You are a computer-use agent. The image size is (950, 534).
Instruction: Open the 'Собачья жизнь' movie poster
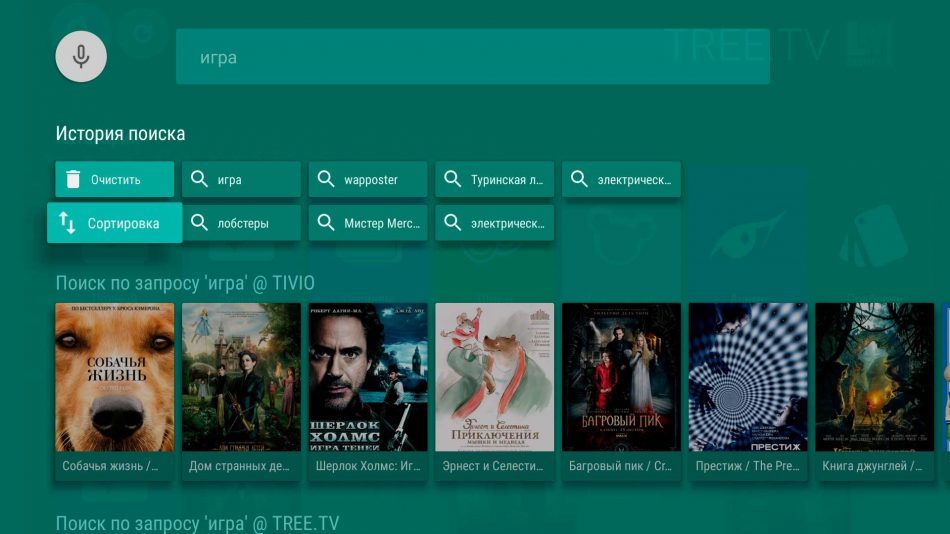[114, 377]
